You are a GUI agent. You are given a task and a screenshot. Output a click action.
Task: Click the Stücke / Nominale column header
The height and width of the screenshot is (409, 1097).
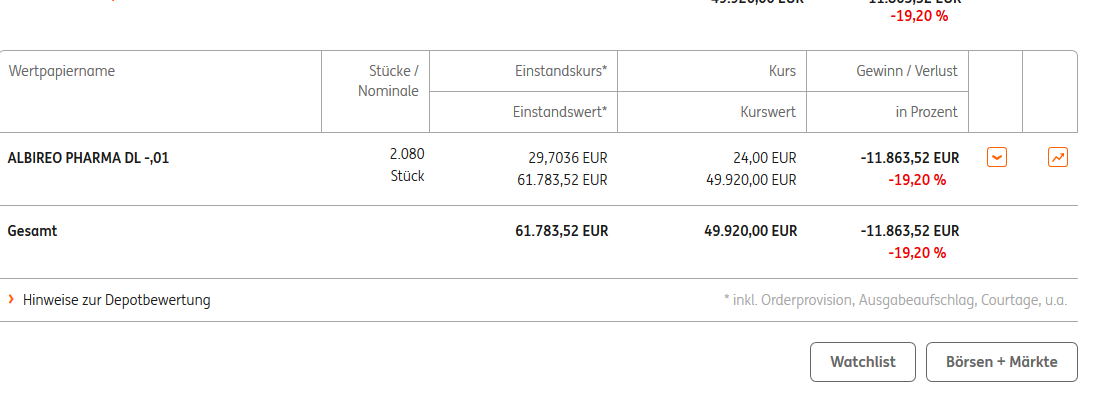tap(388, 81)
